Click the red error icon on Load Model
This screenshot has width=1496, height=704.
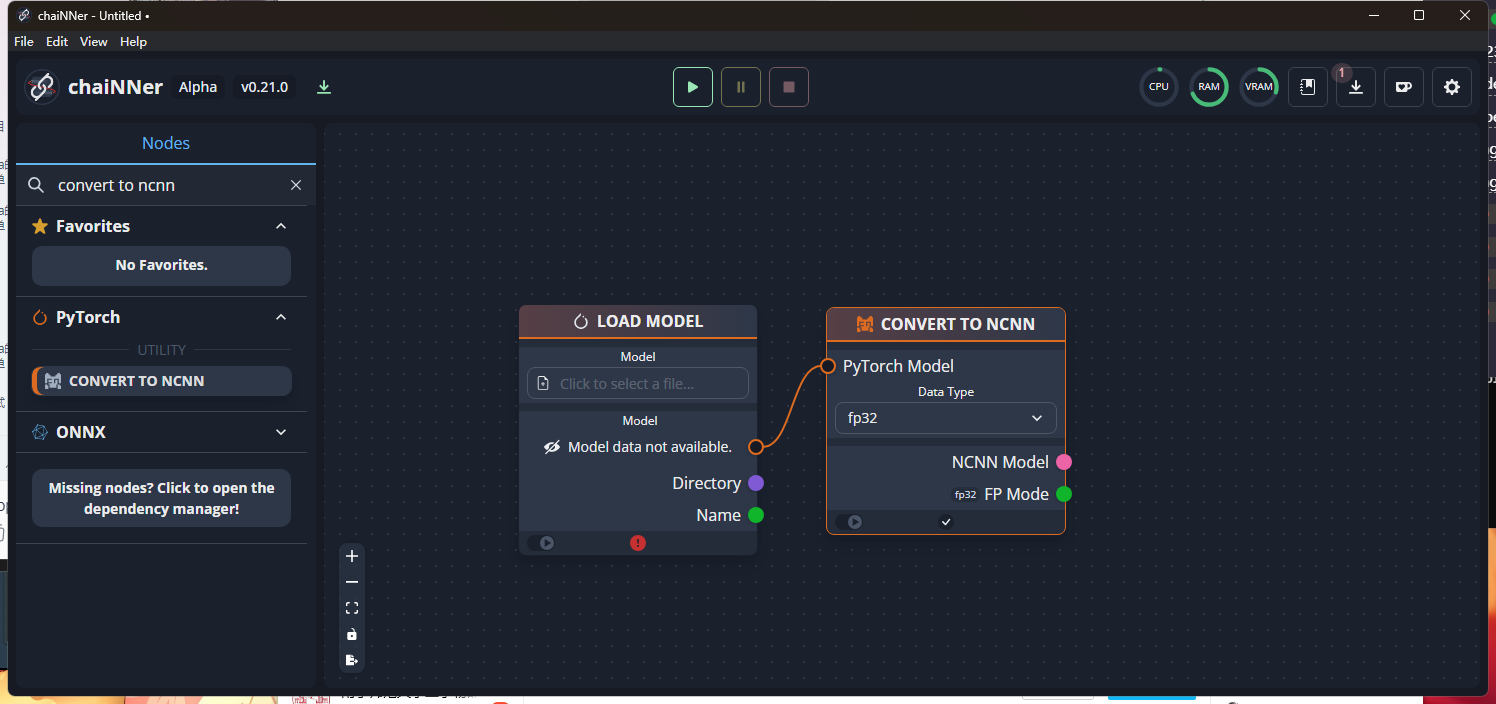(638, 543)
